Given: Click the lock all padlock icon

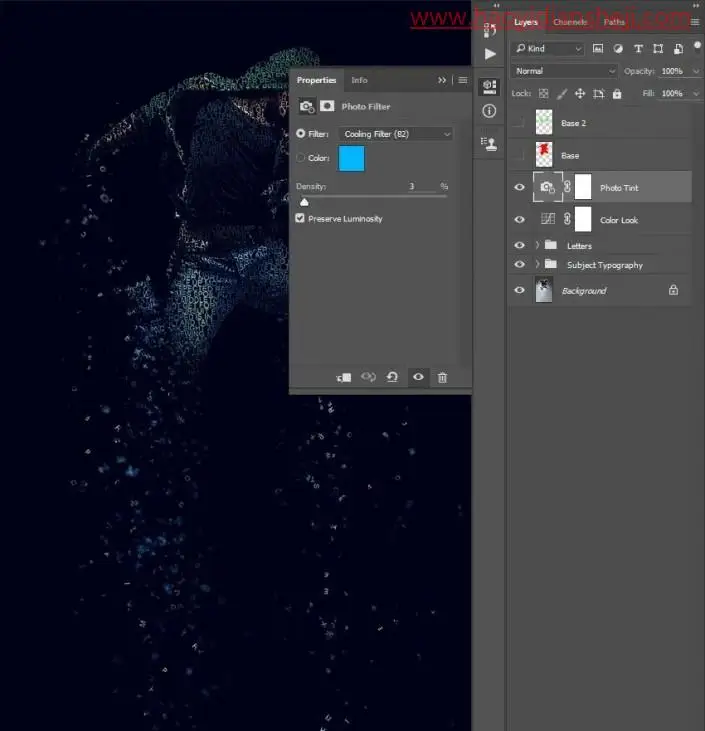Looking at the screenshot, I should 617,94.
